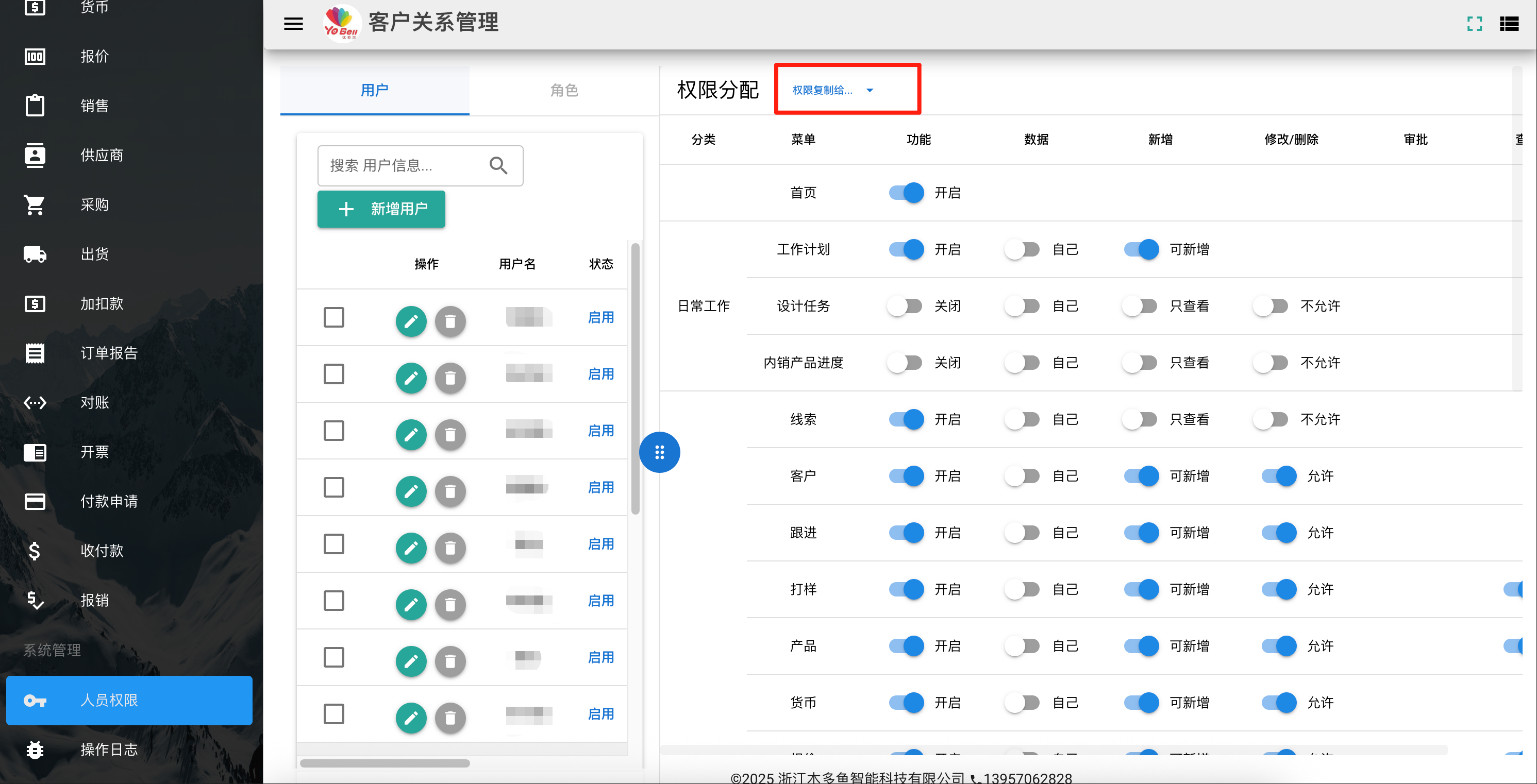Click 启用 status link in second user row

(600, 374)
